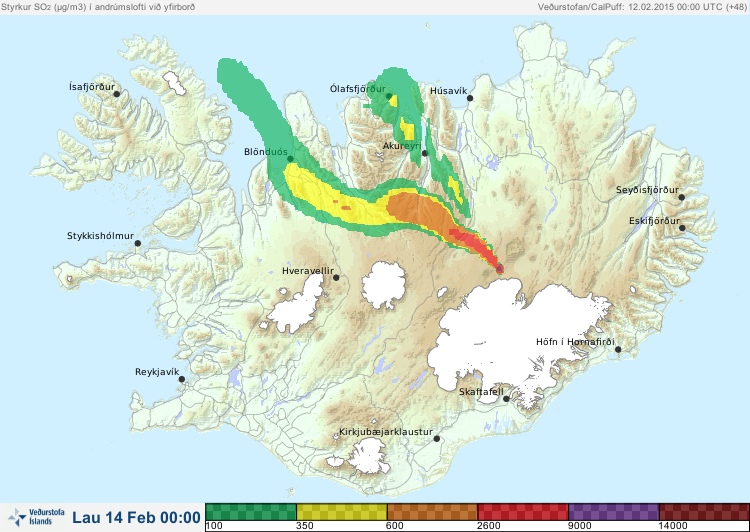Click the legend value 2600
Viewport: 750px width, 532px height.
click(x=488, y=526)
